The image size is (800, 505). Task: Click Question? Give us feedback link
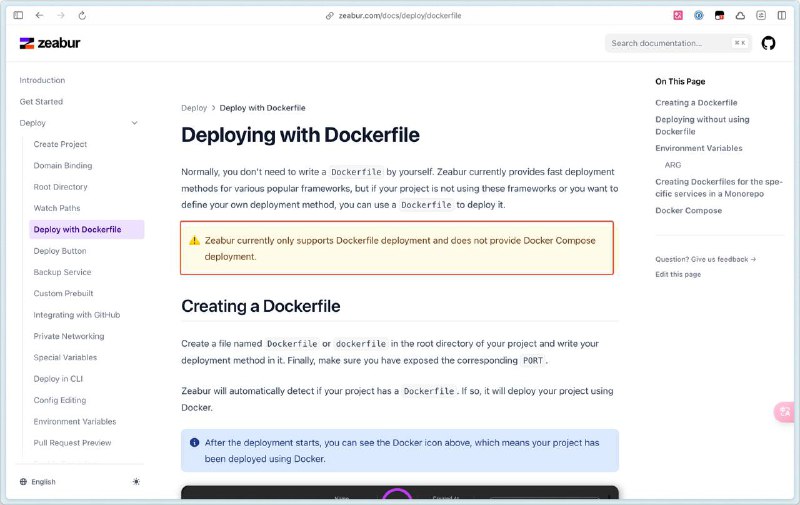pos(706,260)
